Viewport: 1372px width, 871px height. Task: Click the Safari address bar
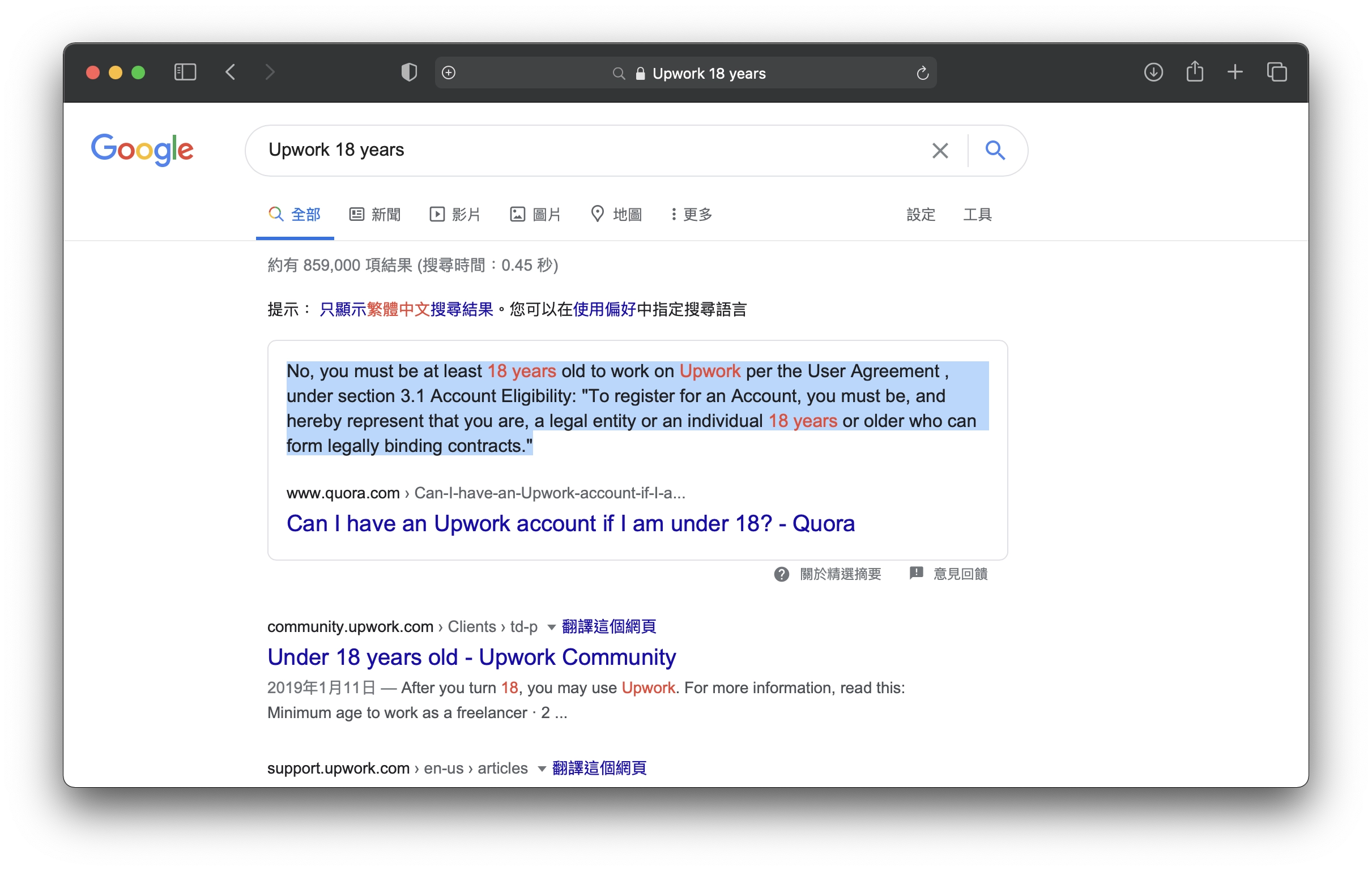[685, 73]
